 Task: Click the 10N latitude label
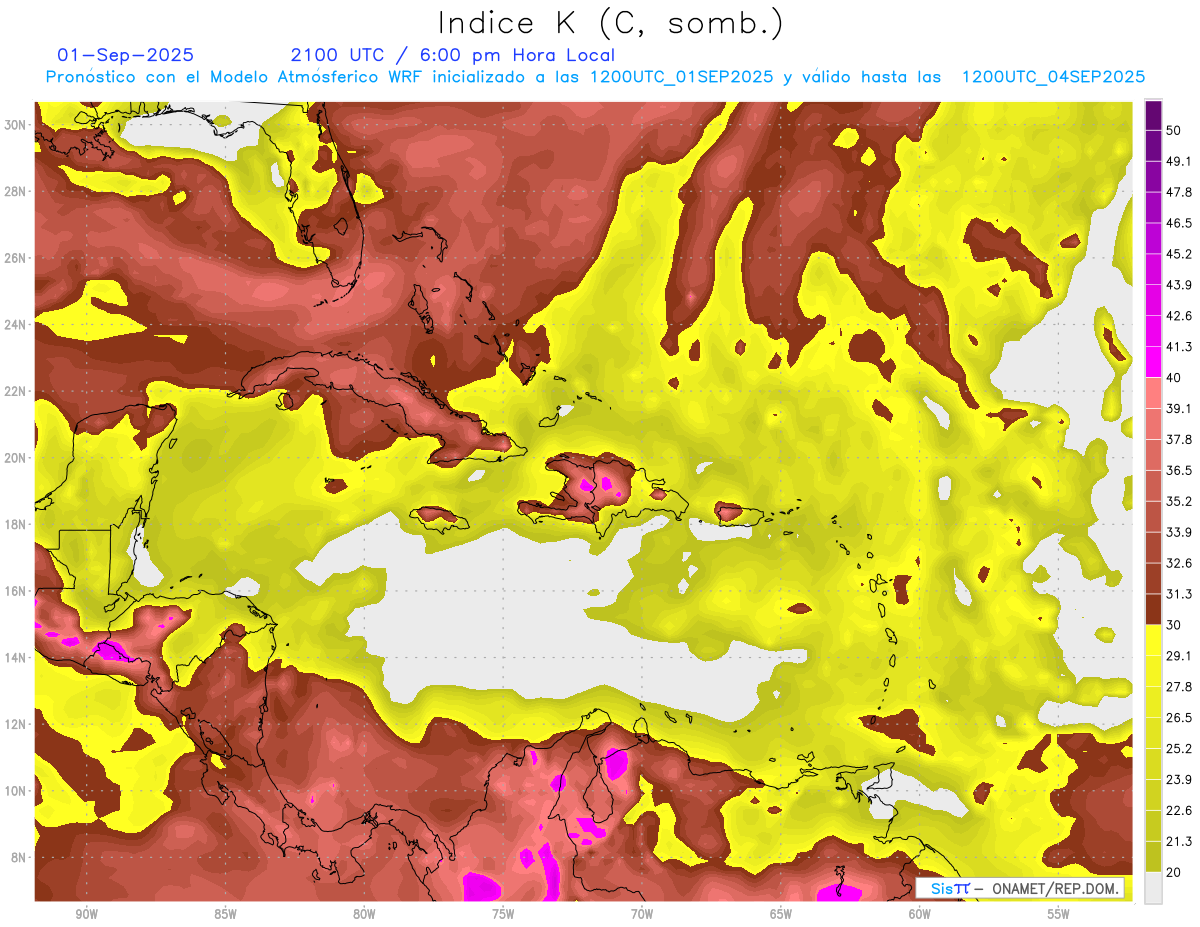click(x=17, y=791)
